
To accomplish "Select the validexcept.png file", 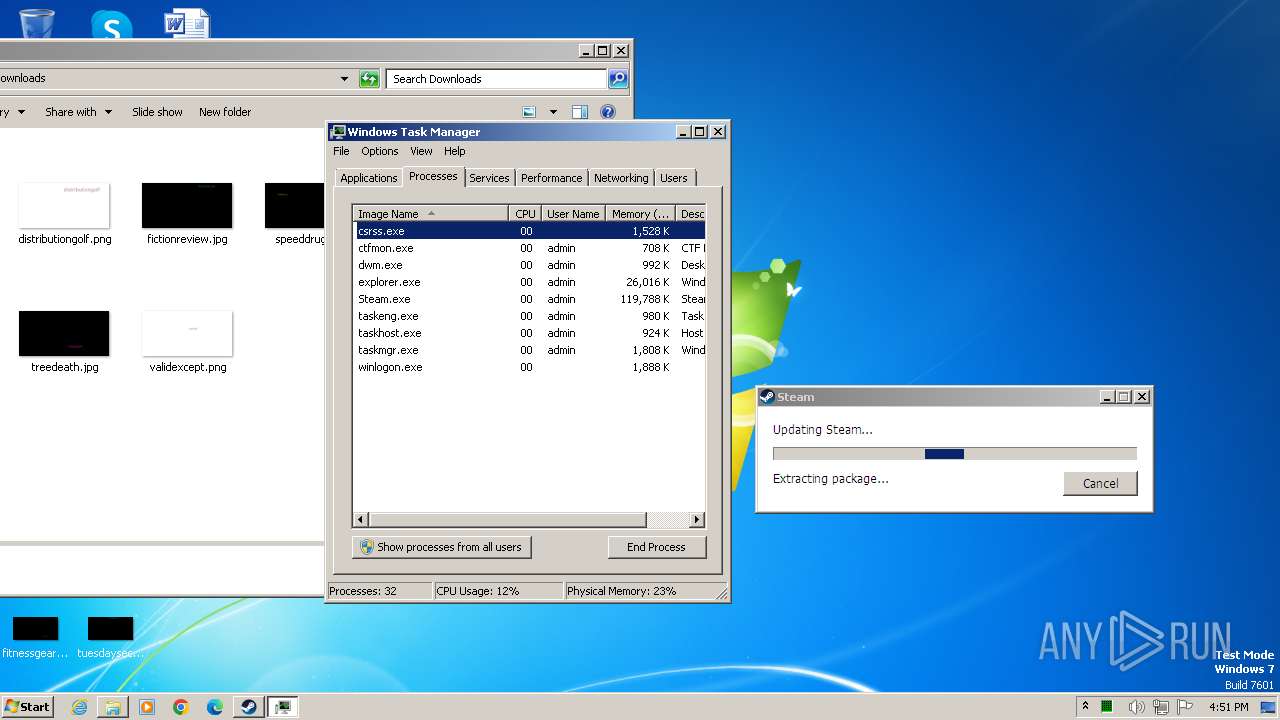I will [x=187, y=342].
